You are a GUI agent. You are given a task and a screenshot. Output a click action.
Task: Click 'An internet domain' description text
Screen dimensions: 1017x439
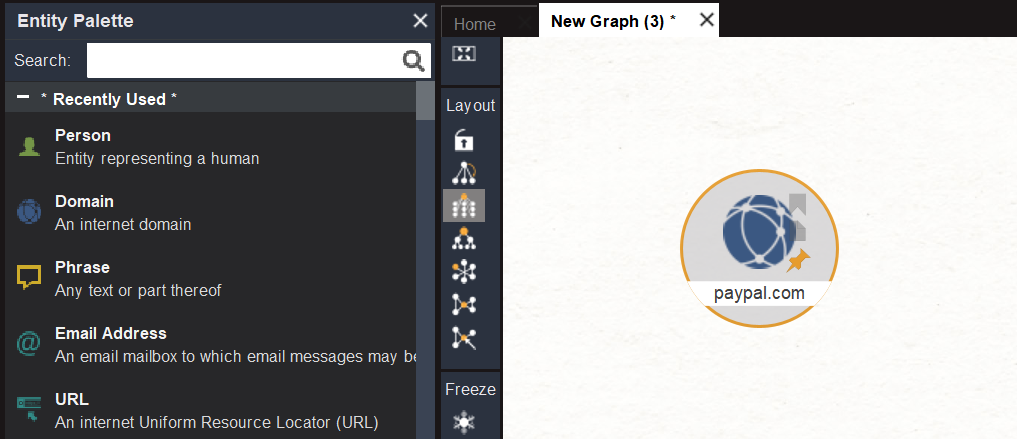[123, 225]
